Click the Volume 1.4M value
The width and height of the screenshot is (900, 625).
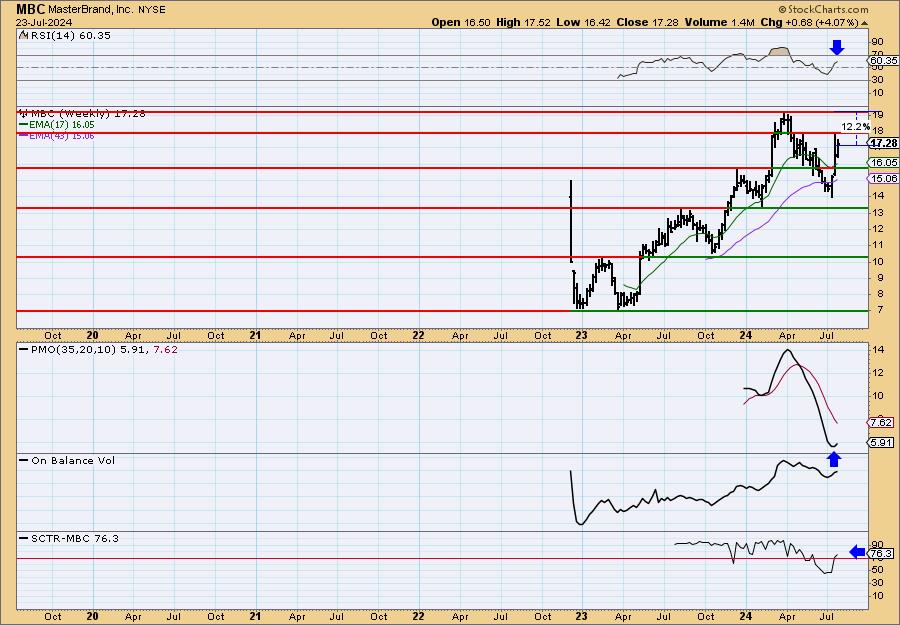(x=719, y=22)
